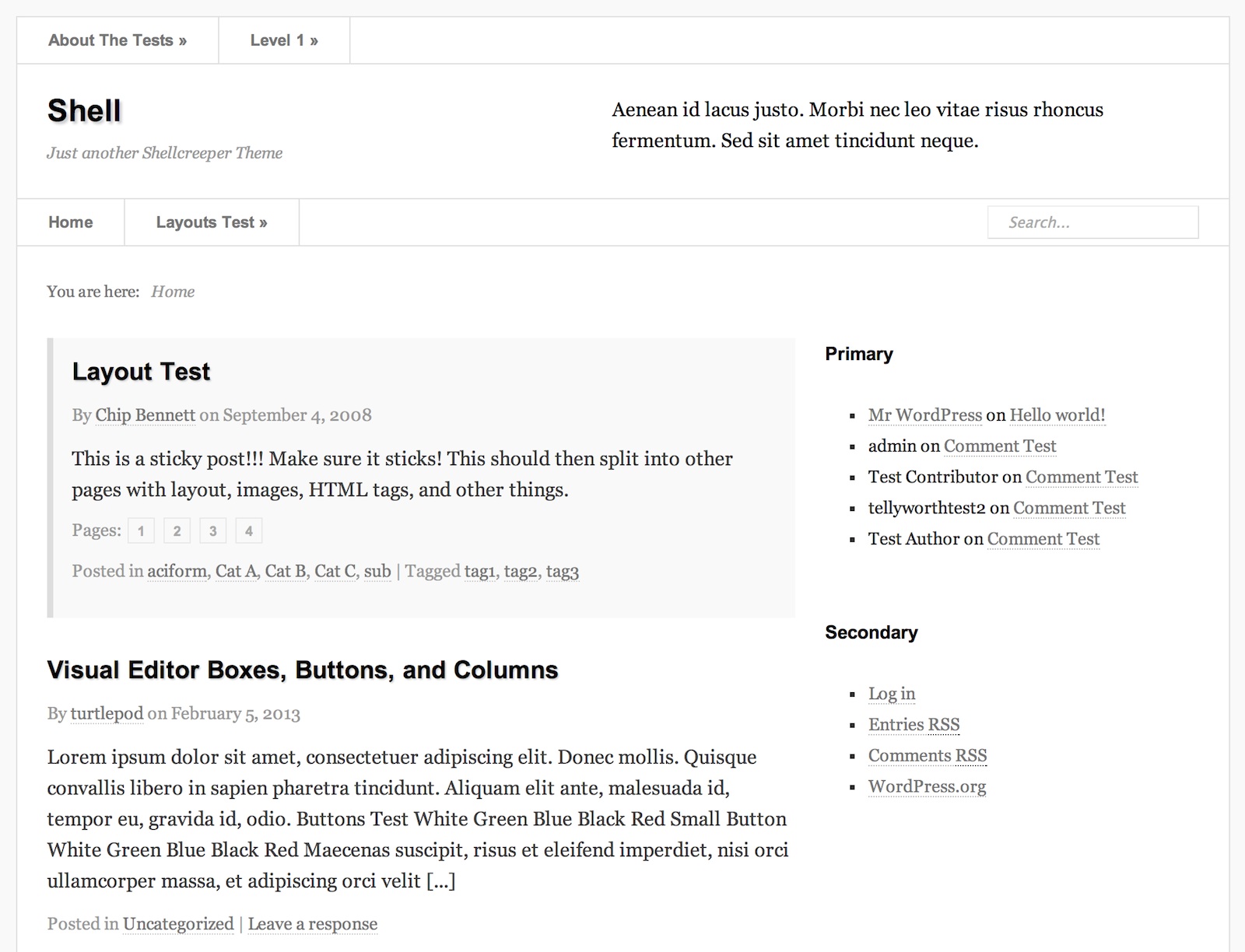The image size is (1245, 952).
Task: View posts by turtlepod
Action: pyautogui.click(x=107, y=714)
